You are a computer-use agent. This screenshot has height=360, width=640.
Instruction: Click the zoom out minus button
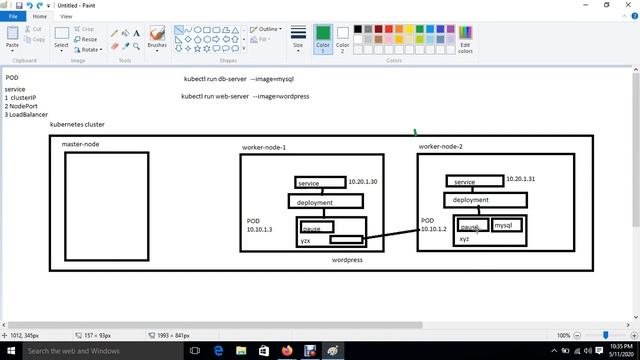tap(577, 336)
